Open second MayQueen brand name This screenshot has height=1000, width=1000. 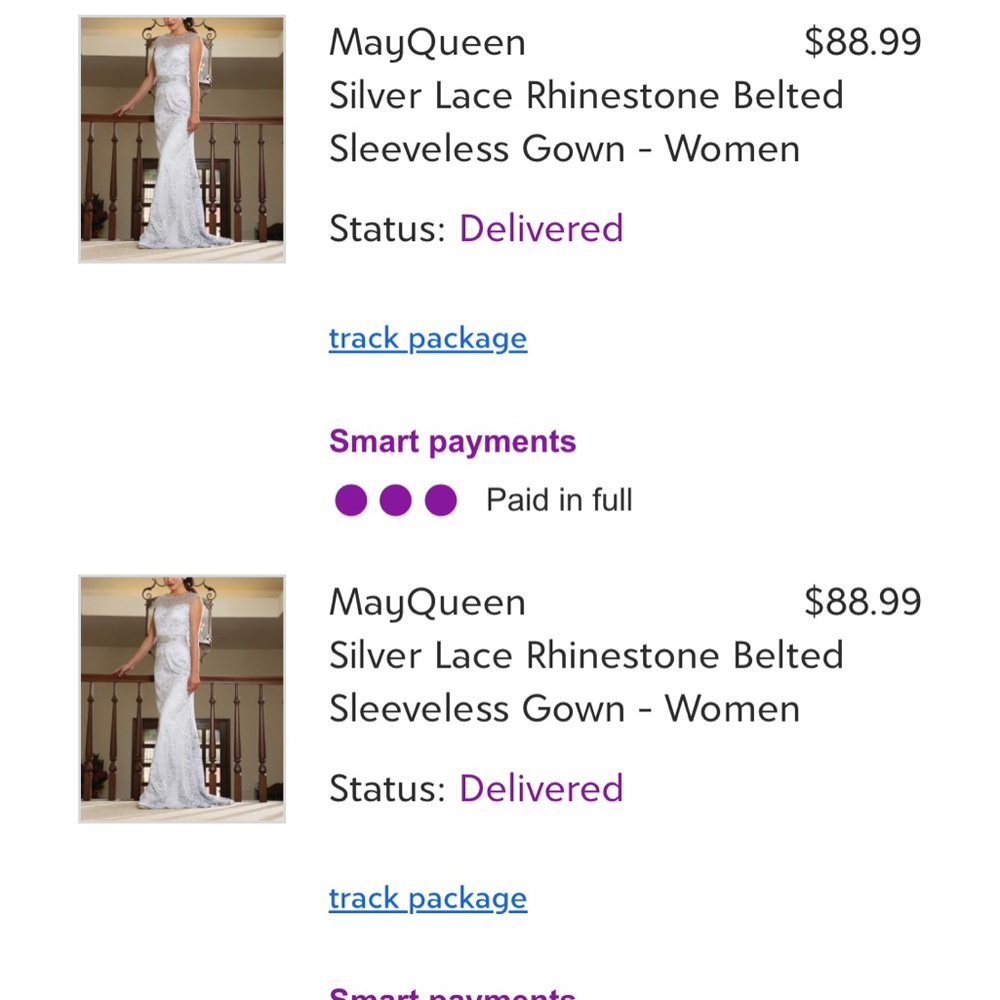[427, 603]
